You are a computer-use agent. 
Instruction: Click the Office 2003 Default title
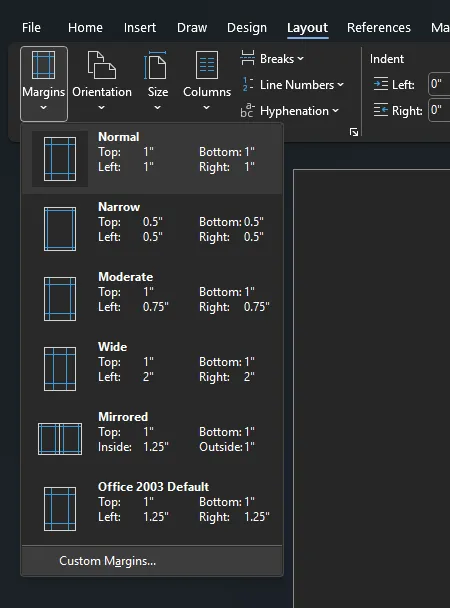click(x=153, y=487)
